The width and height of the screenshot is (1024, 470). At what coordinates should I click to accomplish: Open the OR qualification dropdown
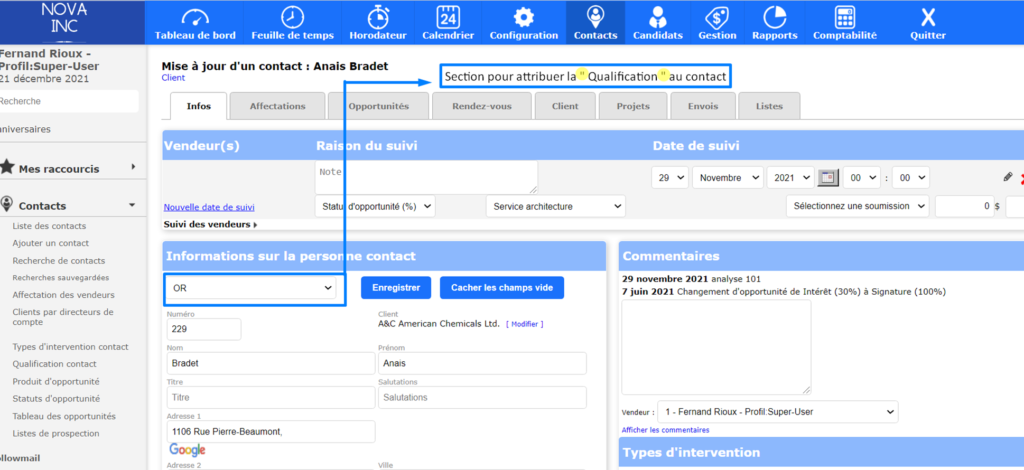[x=253, y=288]
